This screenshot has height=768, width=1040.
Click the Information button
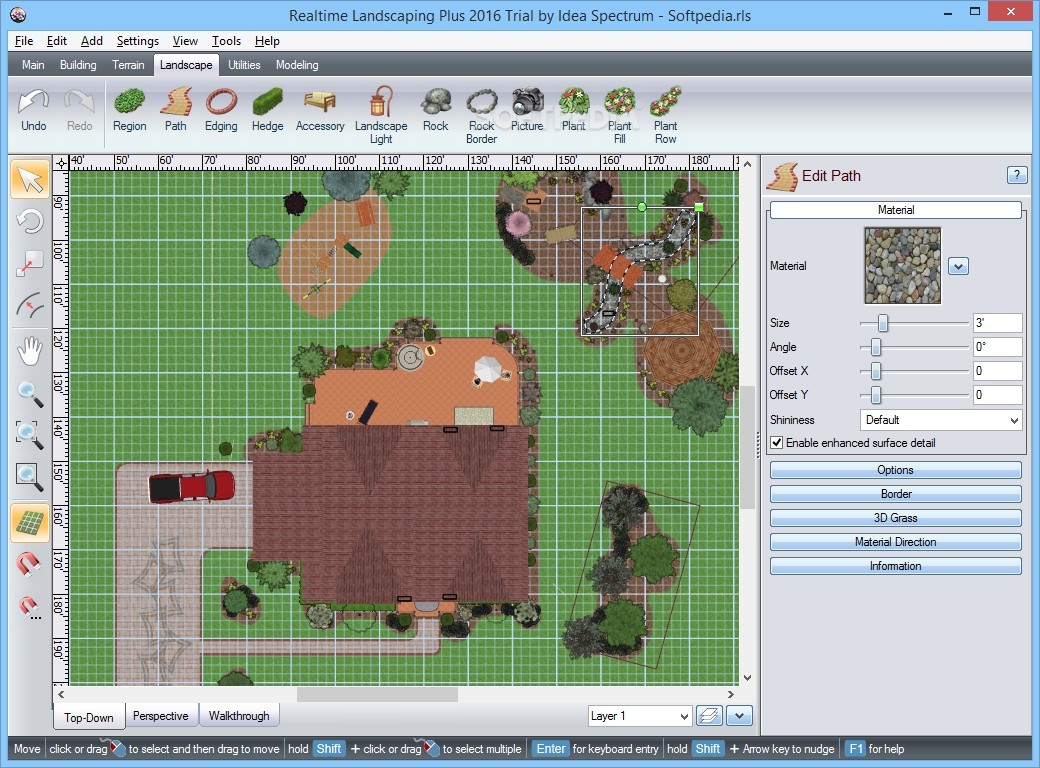895,566
